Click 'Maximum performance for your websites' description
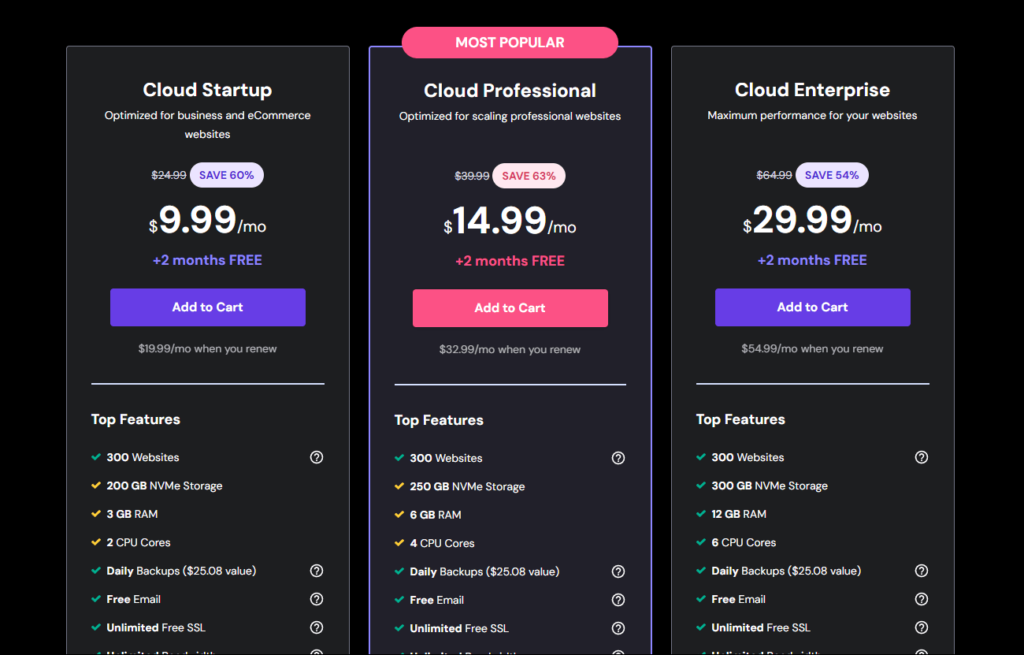The width and height of the screenshot is (1024, 655). click(812, 116)
